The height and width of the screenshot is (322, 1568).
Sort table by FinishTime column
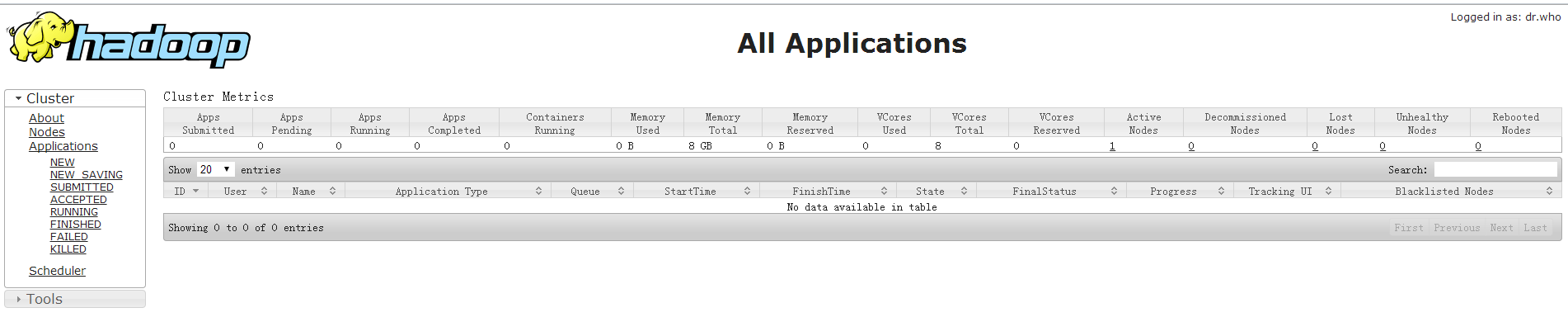(x=828, y=191)
